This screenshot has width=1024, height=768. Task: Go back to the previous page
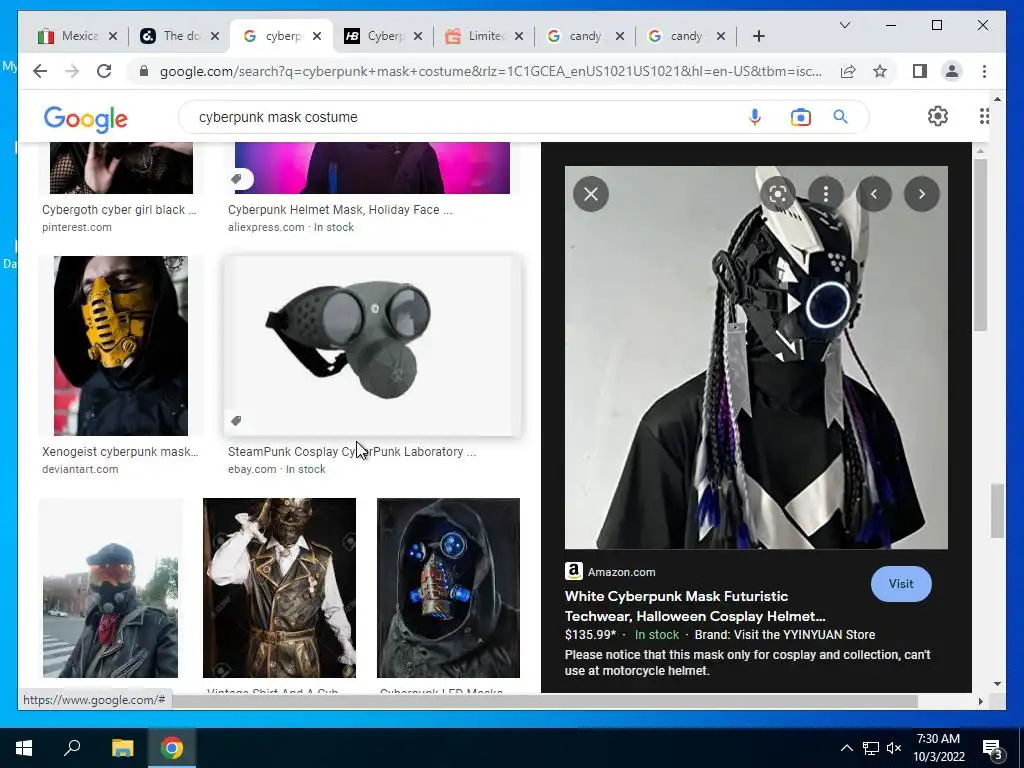pos(40,71)
